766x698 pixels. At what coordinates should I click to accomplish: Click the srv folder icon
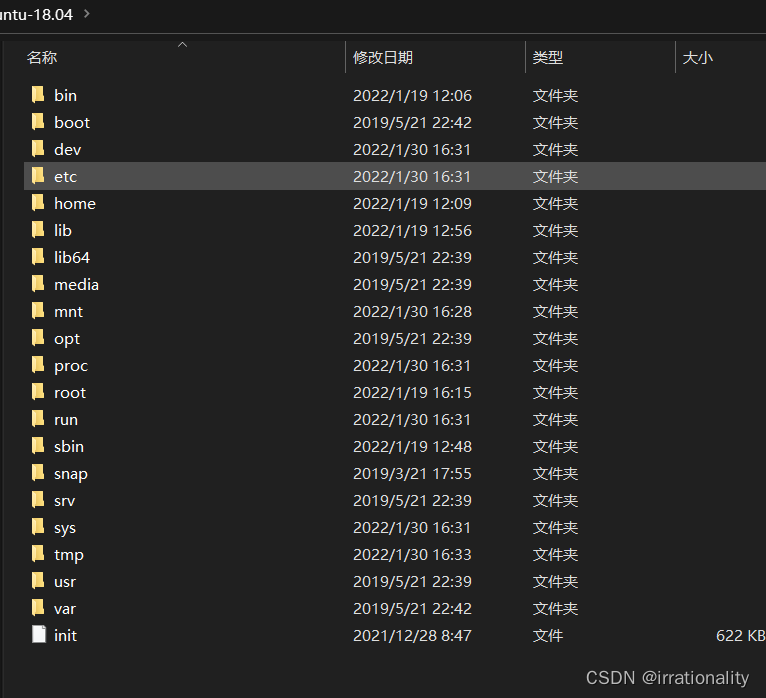point(38,500)
